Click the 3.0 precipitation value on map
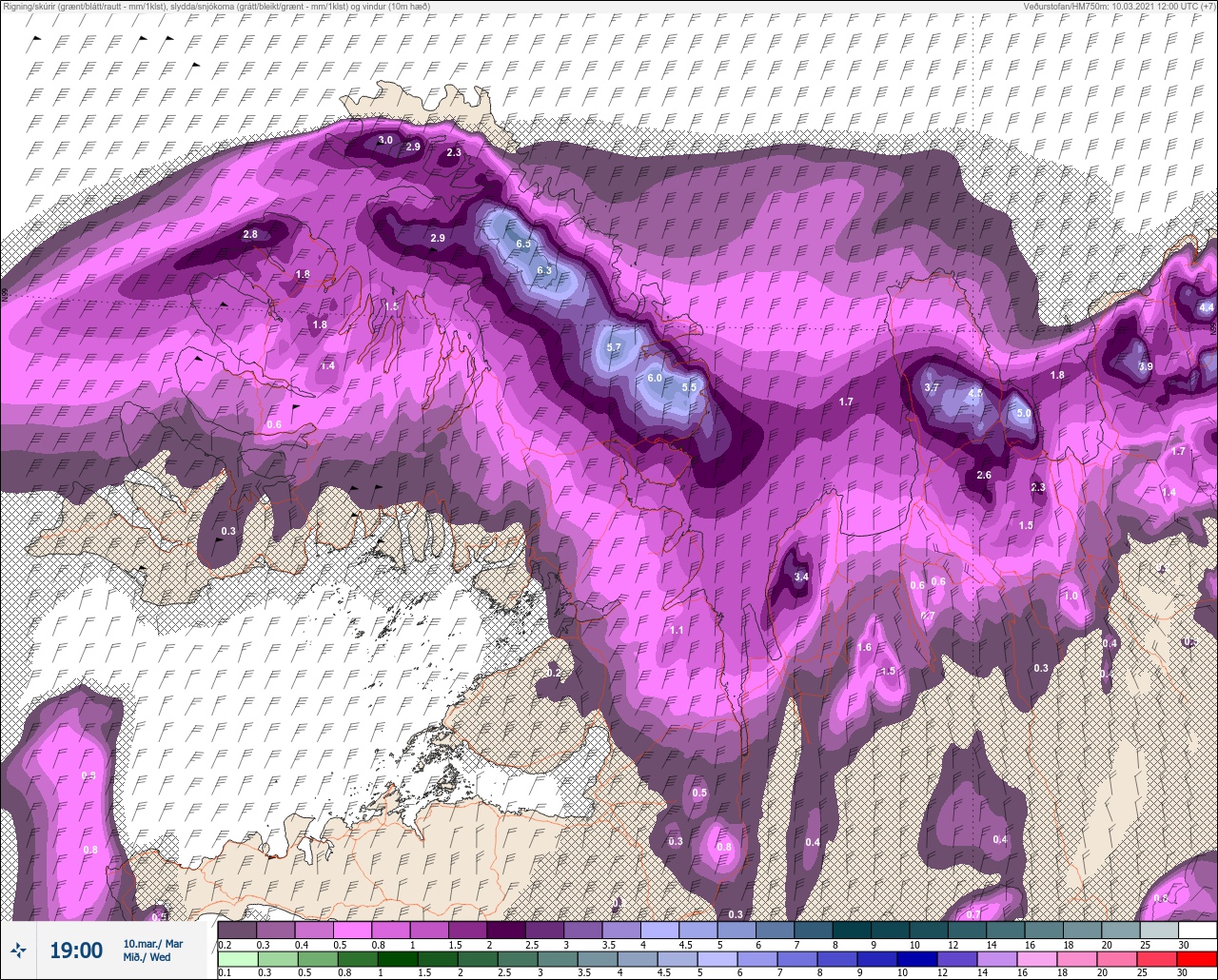This screenshot has width=1218, height=980. (x=385, y=140)
